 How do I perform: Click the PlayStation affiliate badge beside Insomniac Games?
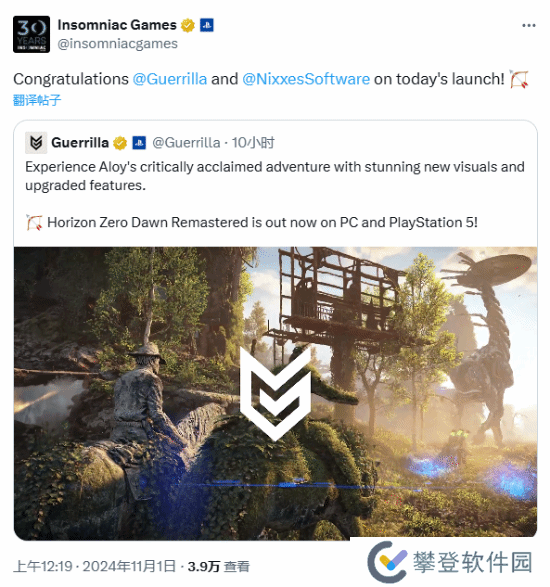[x=207, y=25]
